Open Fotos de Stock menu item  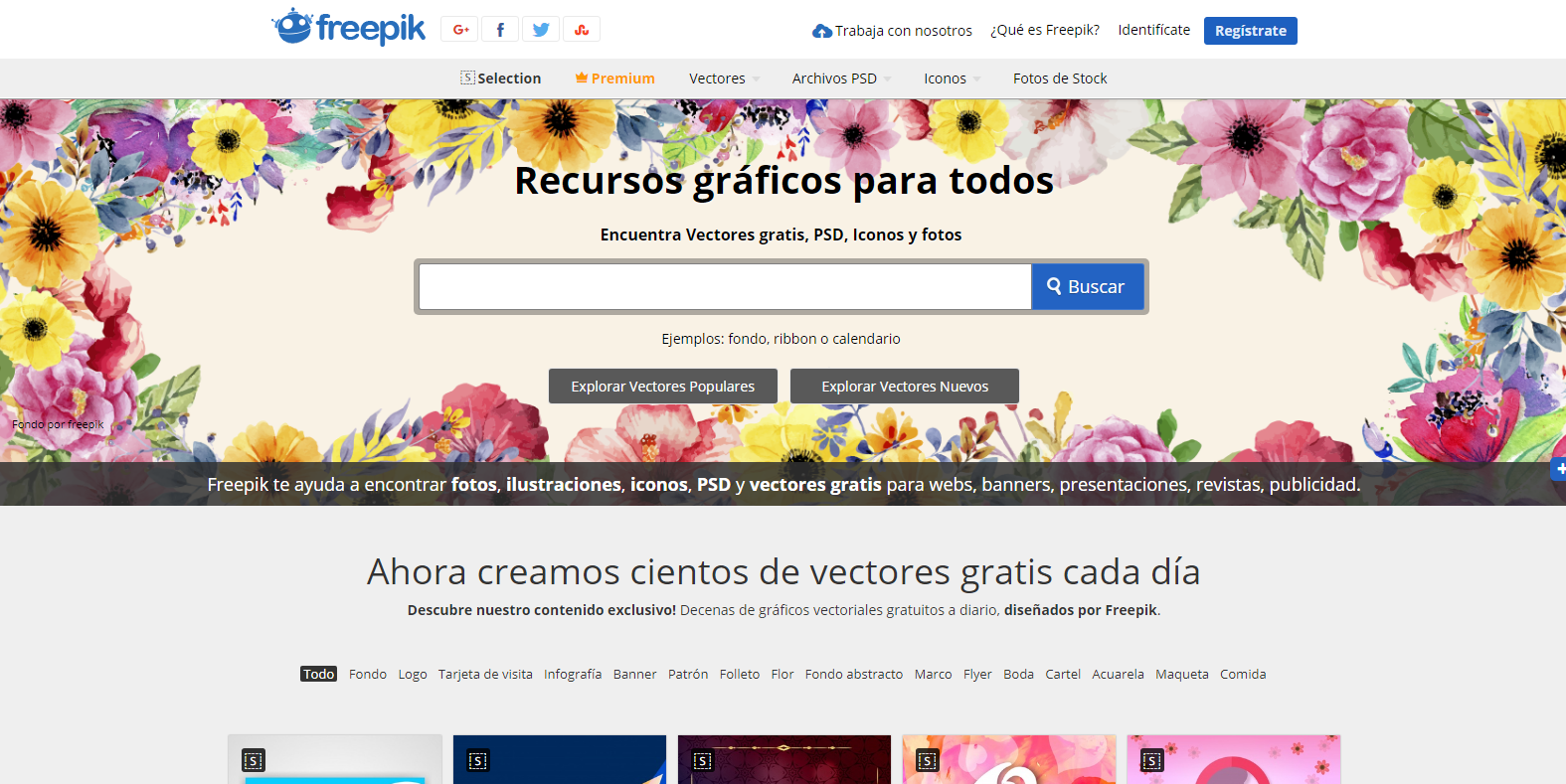(x=1060, y=78)
